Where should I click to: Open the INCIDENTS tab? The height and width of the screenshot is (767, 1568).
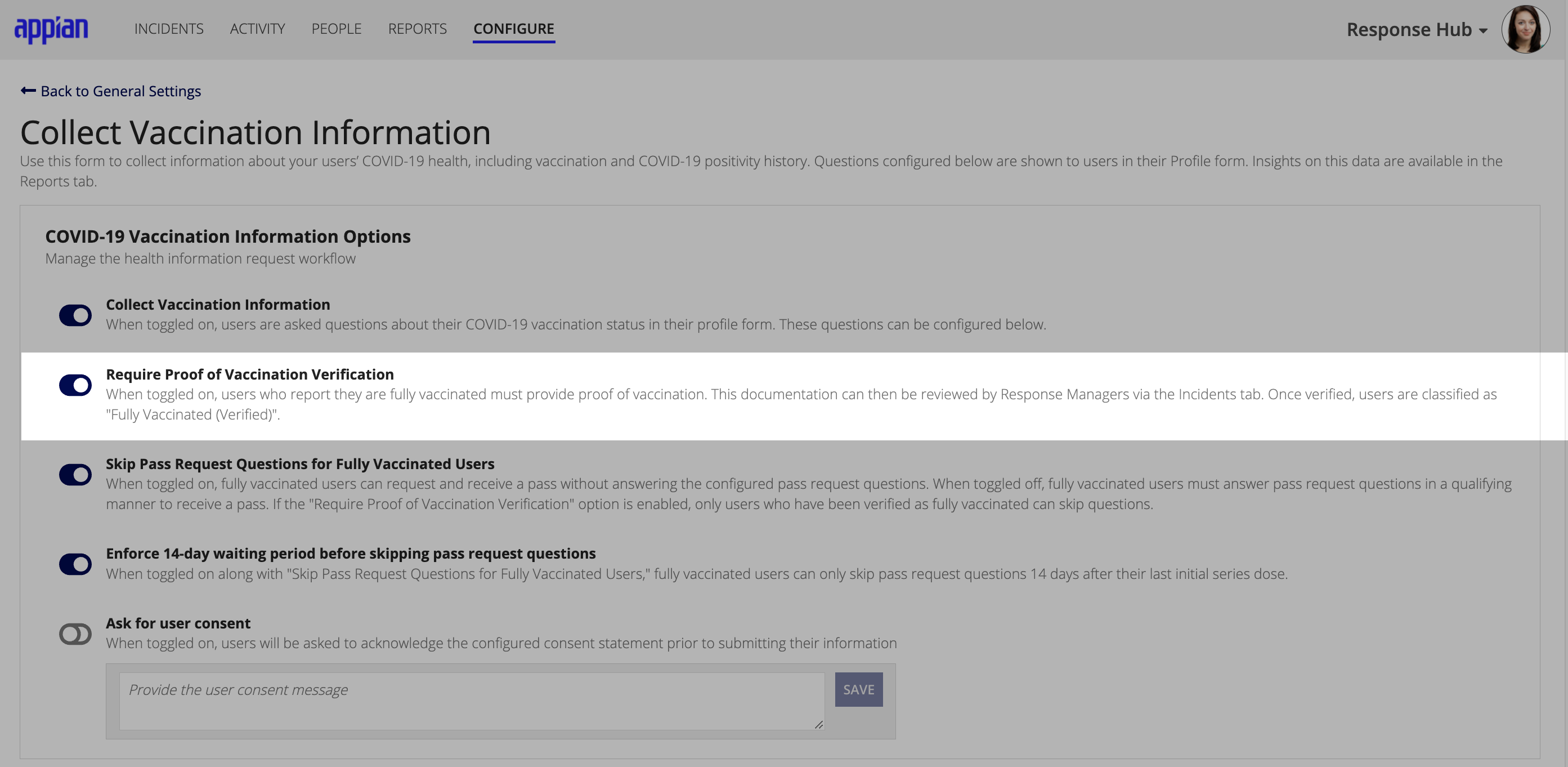click(169, 27)
